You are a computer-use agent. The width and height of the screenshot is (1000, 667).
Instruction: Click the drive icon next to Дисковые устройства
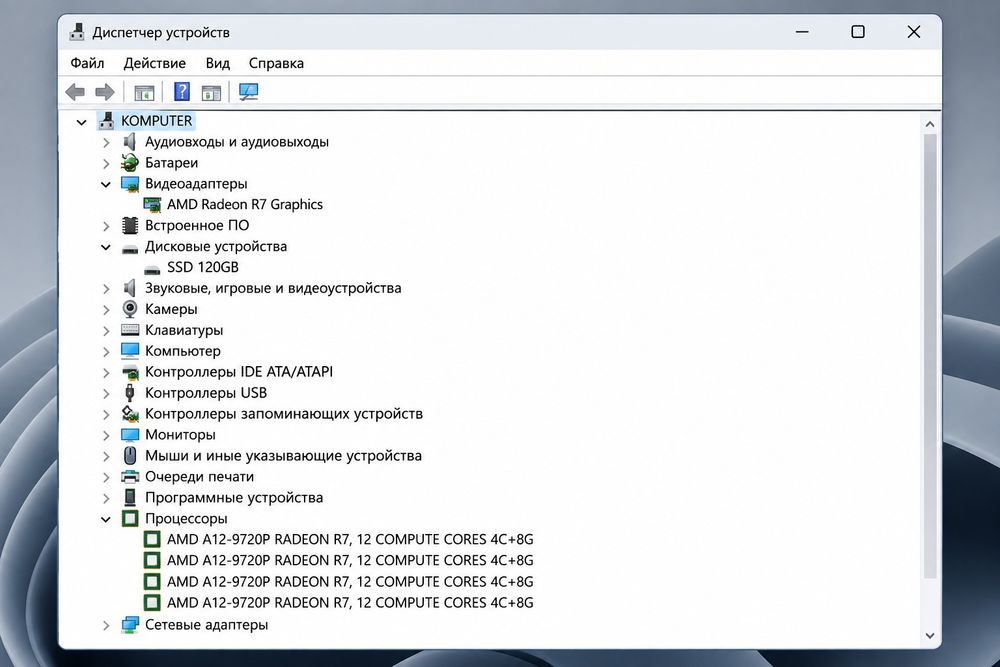coord(130,247)
